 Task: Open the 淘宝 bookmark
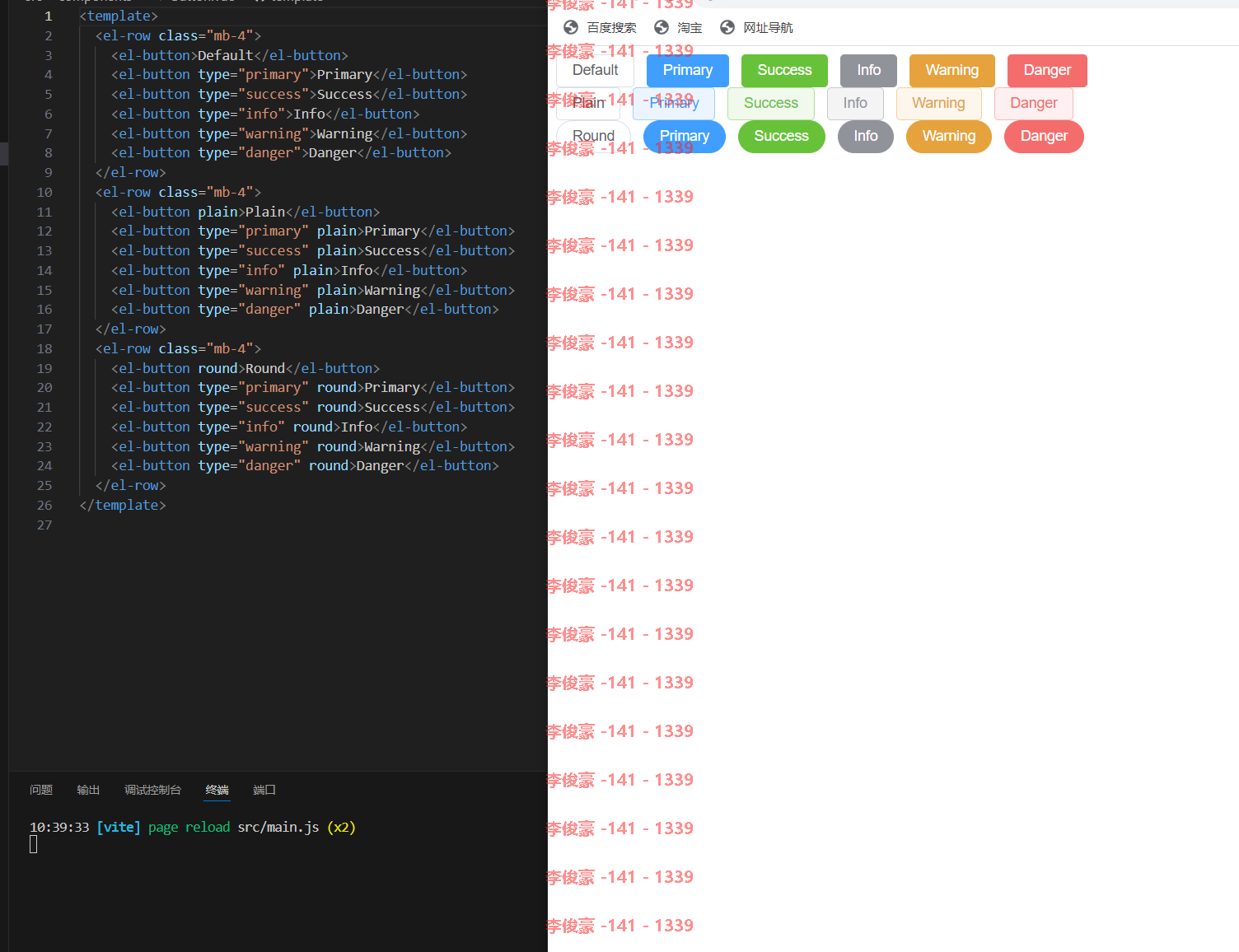click(x=679, y=27)
